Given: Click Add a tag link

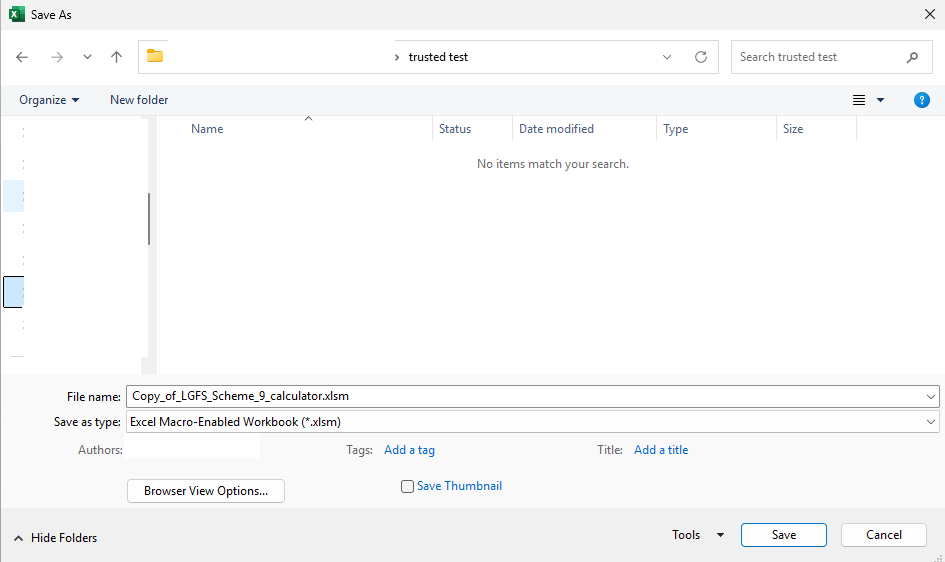Looking at the screenshot, I should pyautogui.click(x=409, y=450).
